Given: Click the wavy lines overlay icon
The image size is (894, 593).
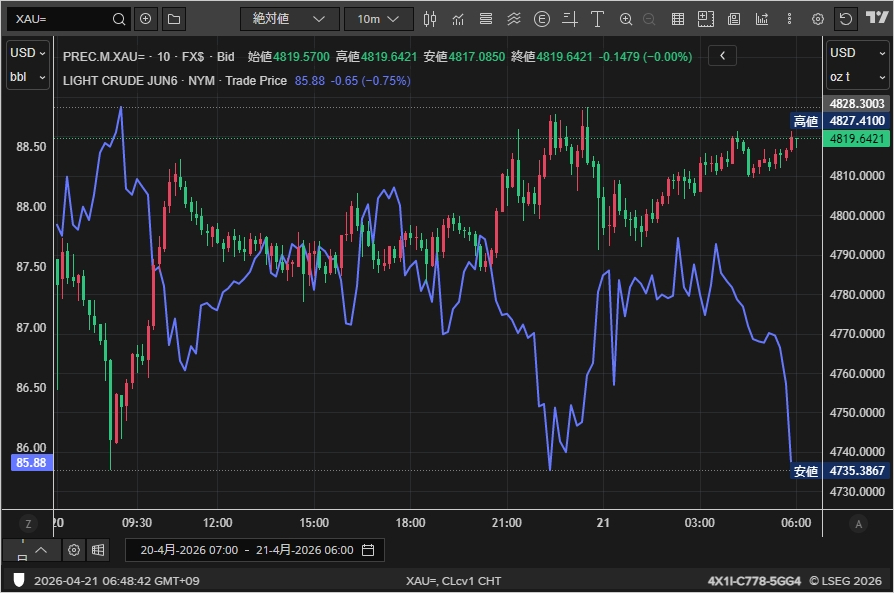Looking at the screenshot, I should 514,19.
